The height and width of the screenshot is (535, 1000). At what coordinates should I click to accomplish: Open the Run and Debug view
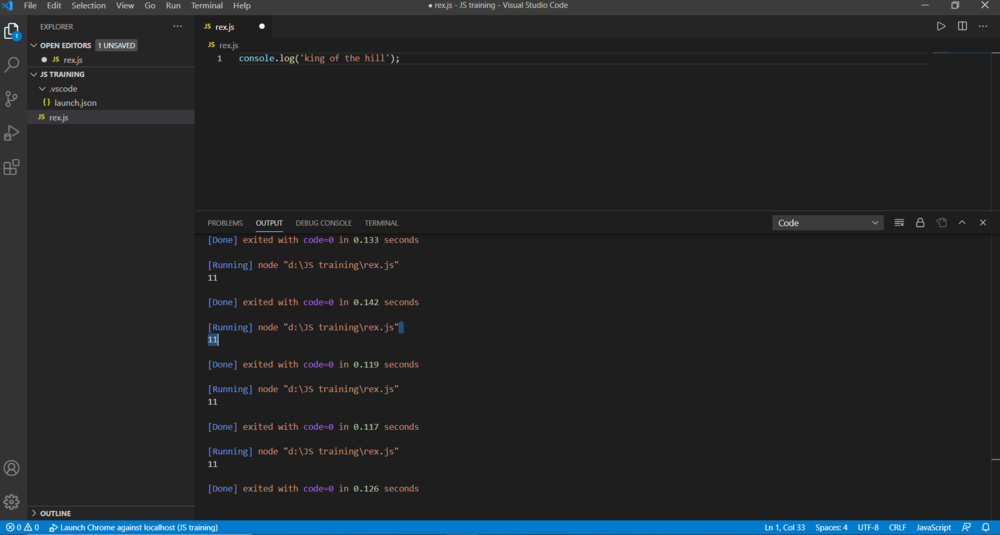[12, 133]
